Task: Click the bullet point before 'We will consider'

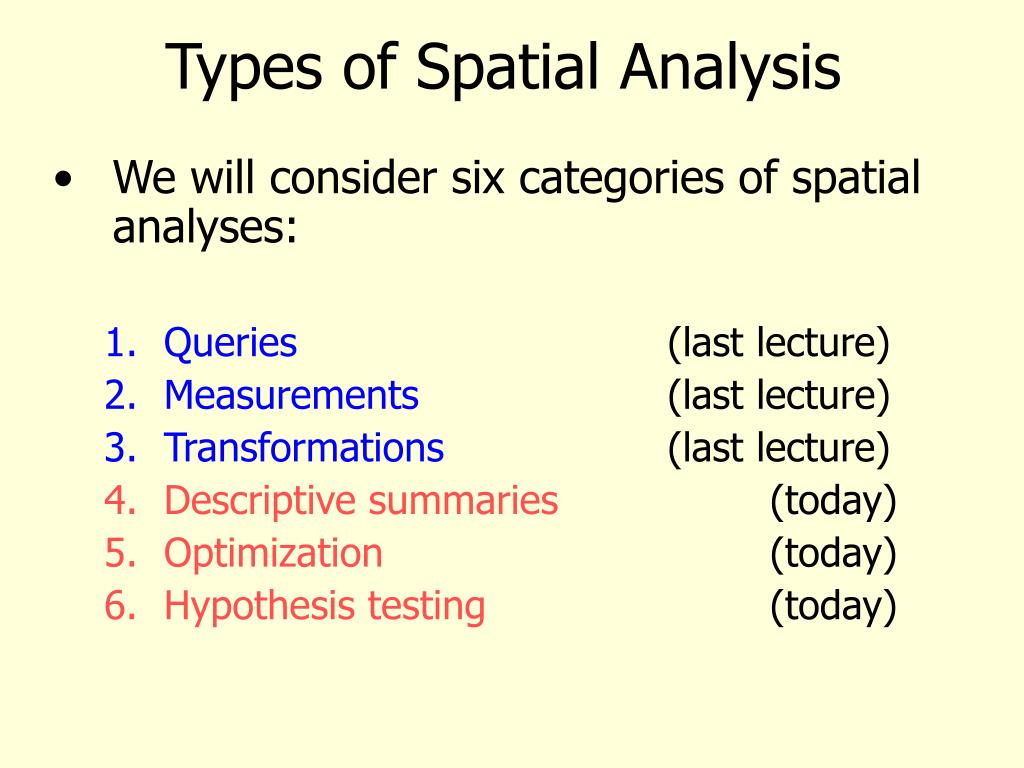Action: (63, 178)
